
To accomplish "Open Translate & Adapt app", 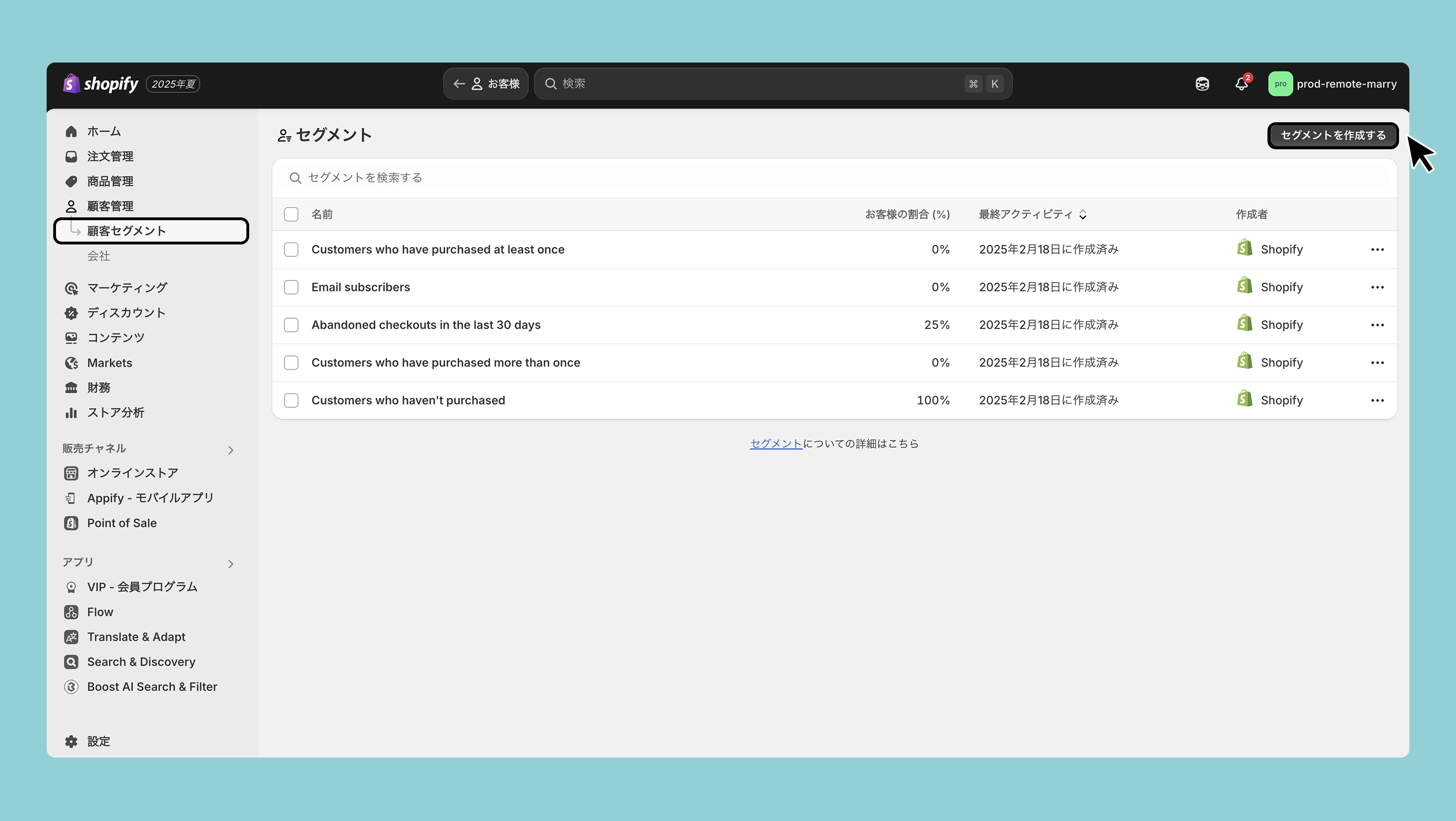I will click(136, 637).
